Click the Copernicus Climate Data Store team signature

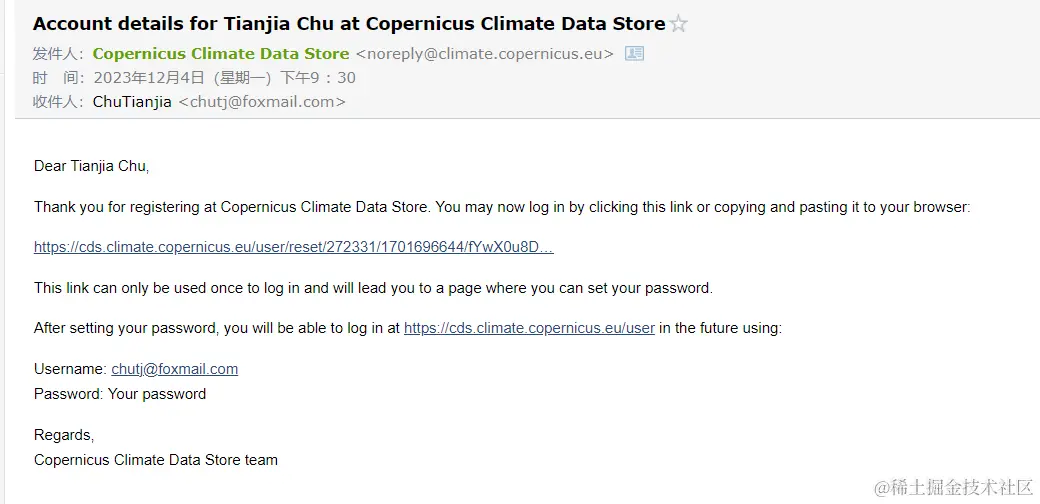click(156, 460)
